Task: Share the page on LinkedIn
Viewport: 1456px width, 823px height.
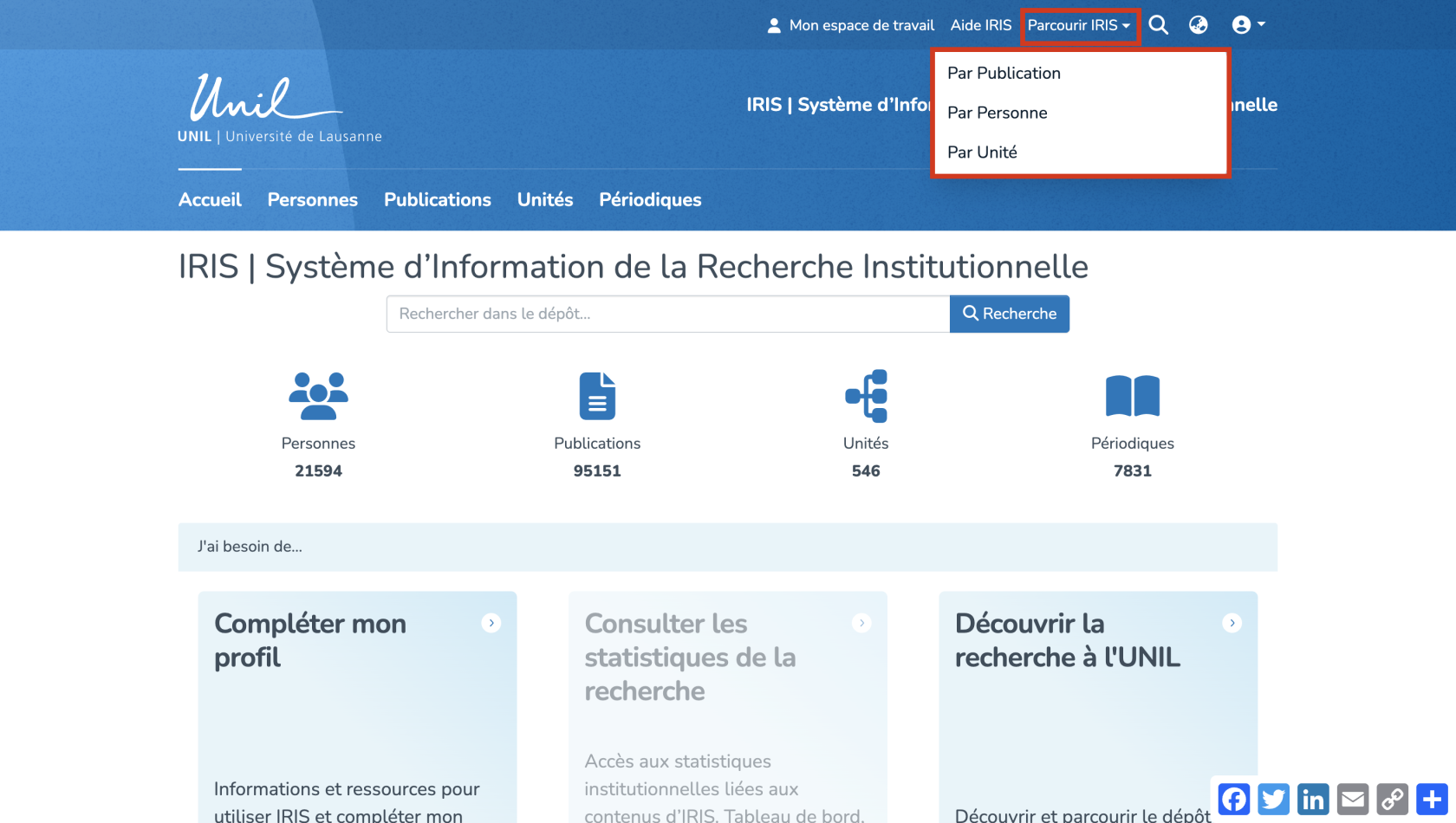Action: (x=1313, y=799)
